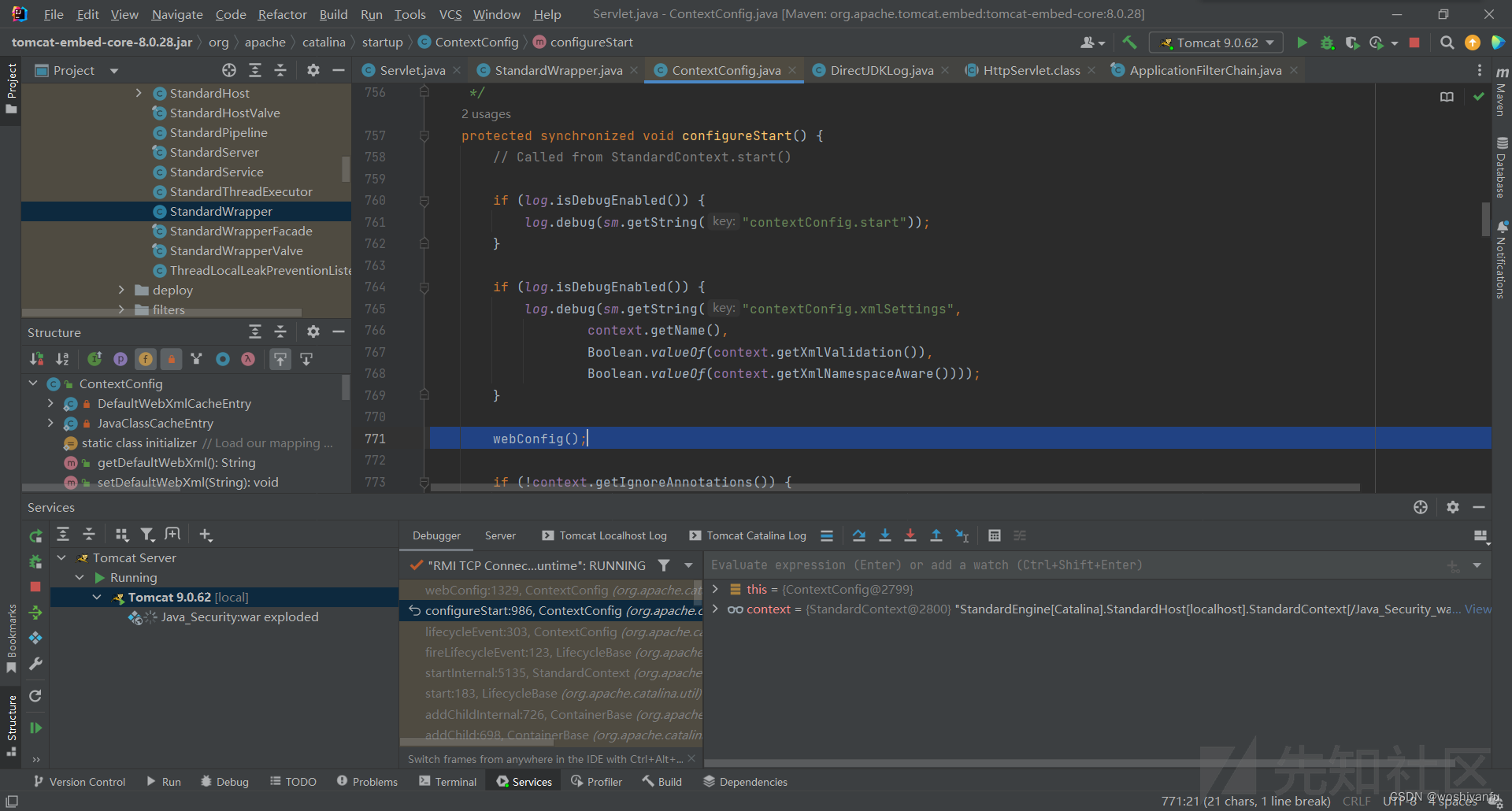Step out of the current method
1512x811 pixels.
[936, 535]
